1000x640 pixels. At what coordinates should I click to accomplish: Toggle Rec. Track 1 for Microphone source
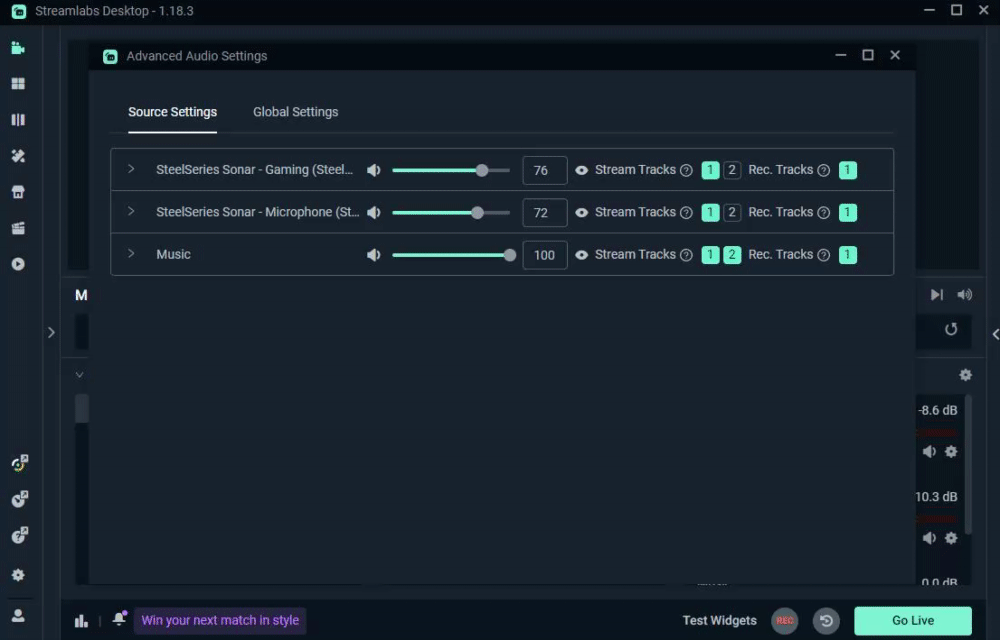848,212
